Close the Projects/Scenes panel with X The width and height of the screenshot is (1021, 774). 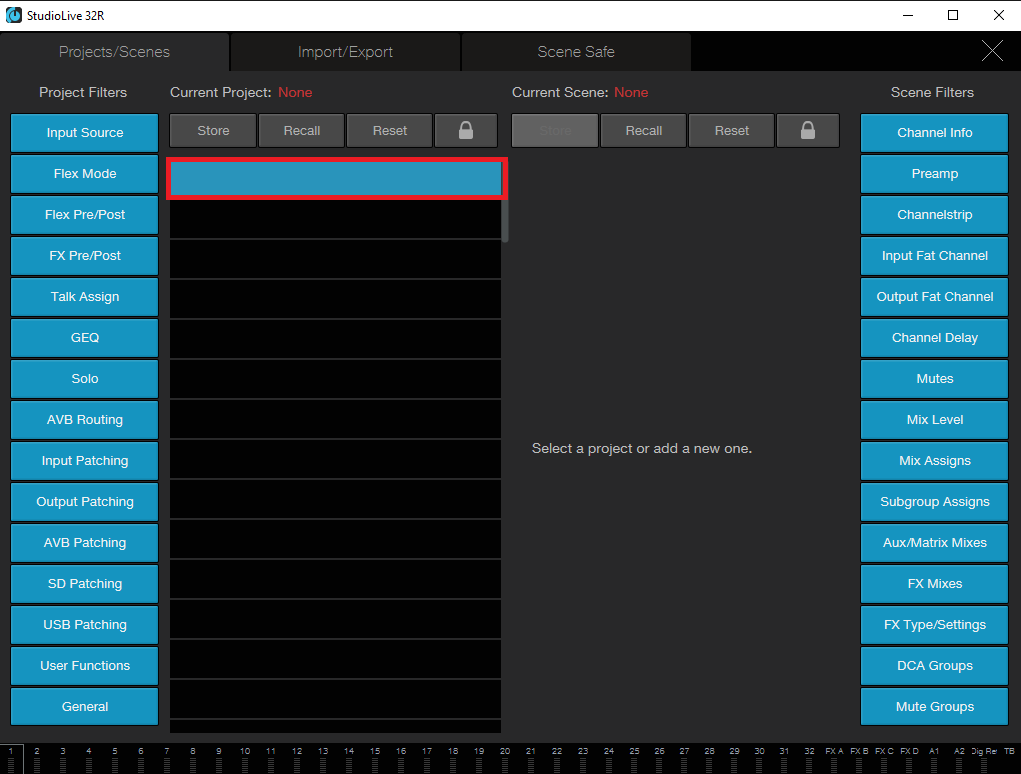[992, 51]
